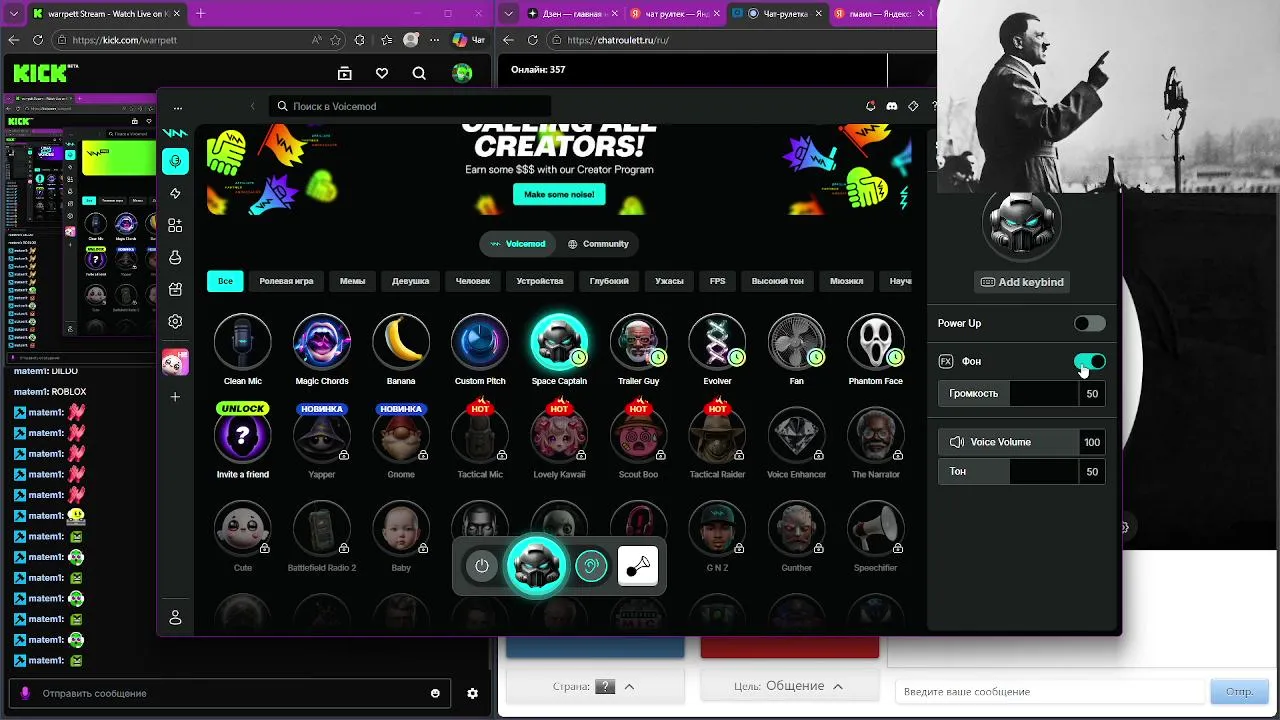Open emoji picker in Kick chat input

tap(435, 693)
